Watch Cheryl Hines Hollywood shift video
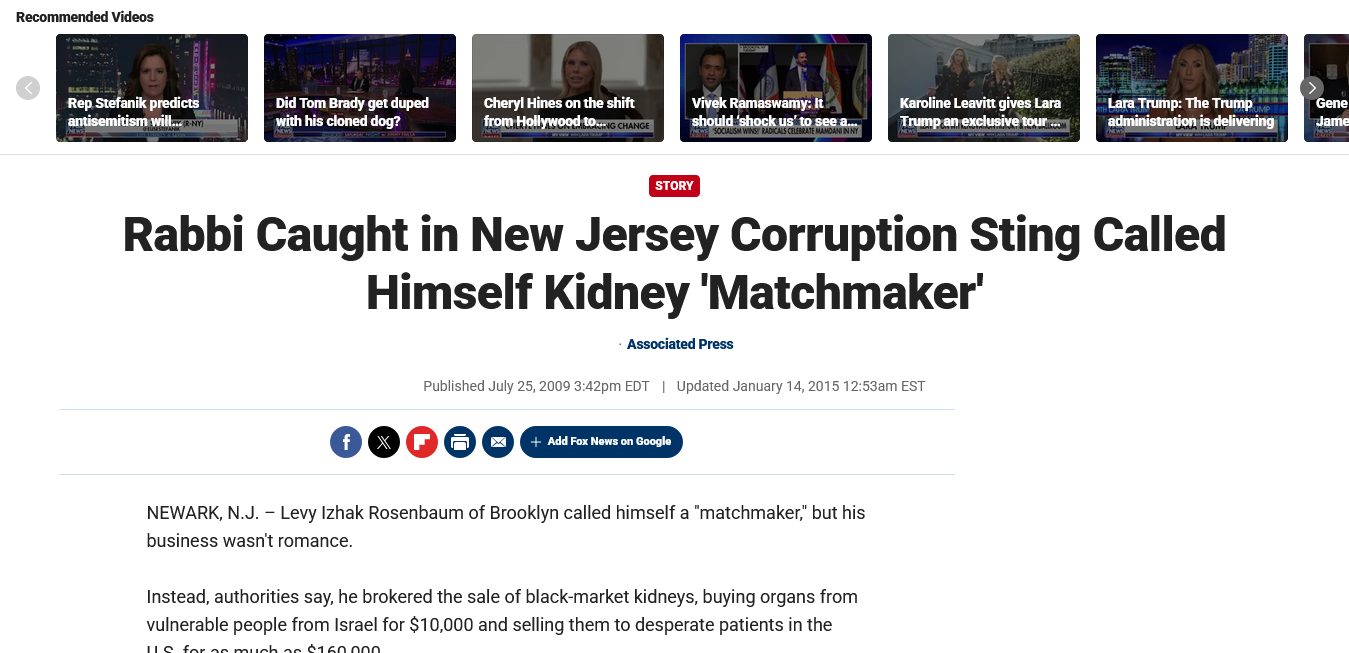 click(x=568, y=88)
